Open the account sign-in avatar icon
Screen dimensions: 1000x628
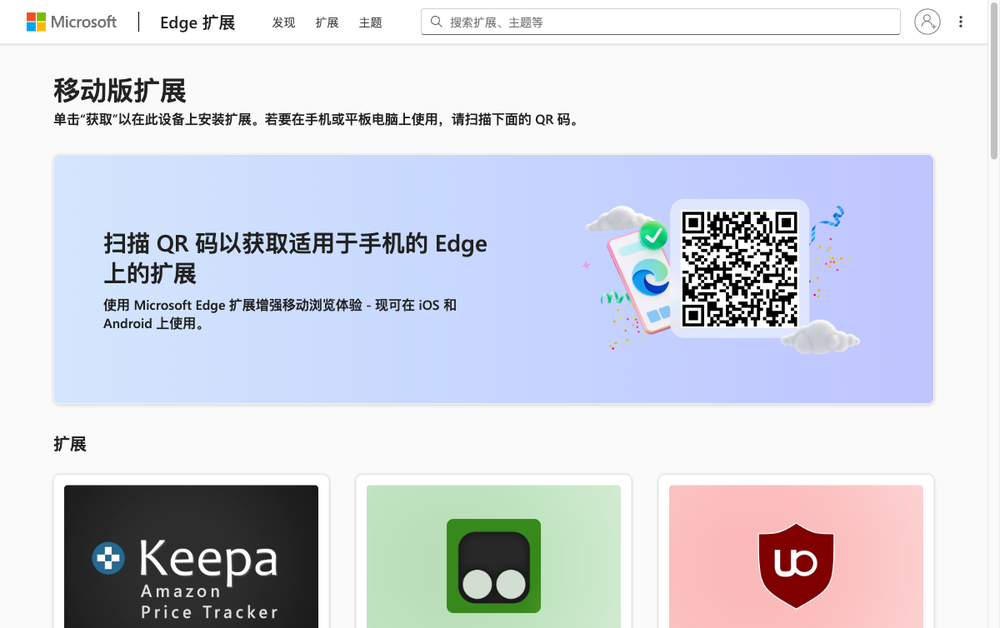pos(927,22)
